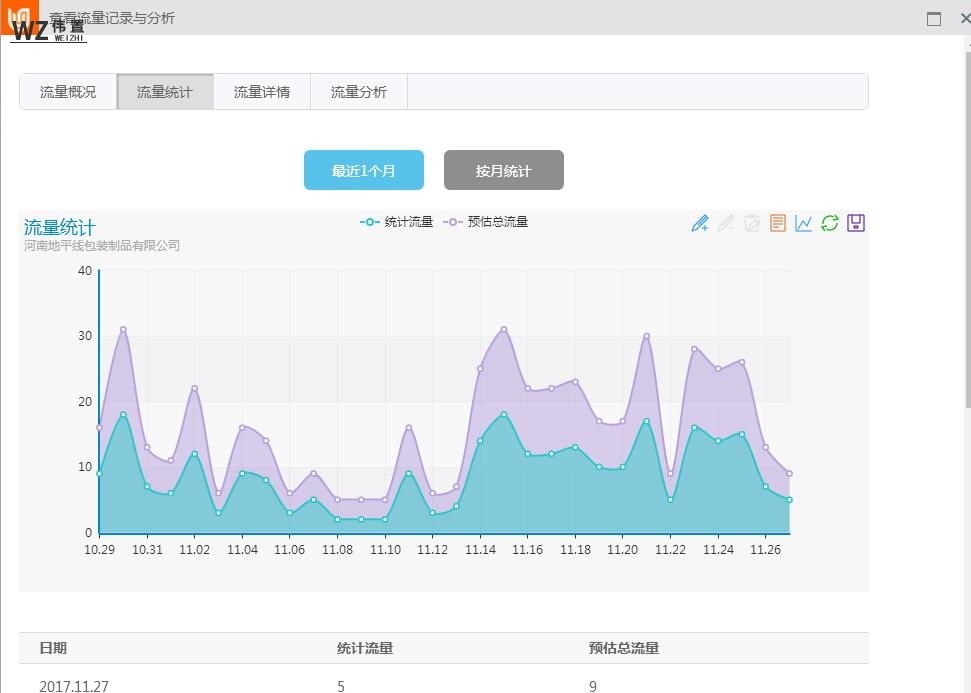The width and height of the screenshot is (971, 693).
Task: Select the 流量统计 tab
Action: pos(165,92)
